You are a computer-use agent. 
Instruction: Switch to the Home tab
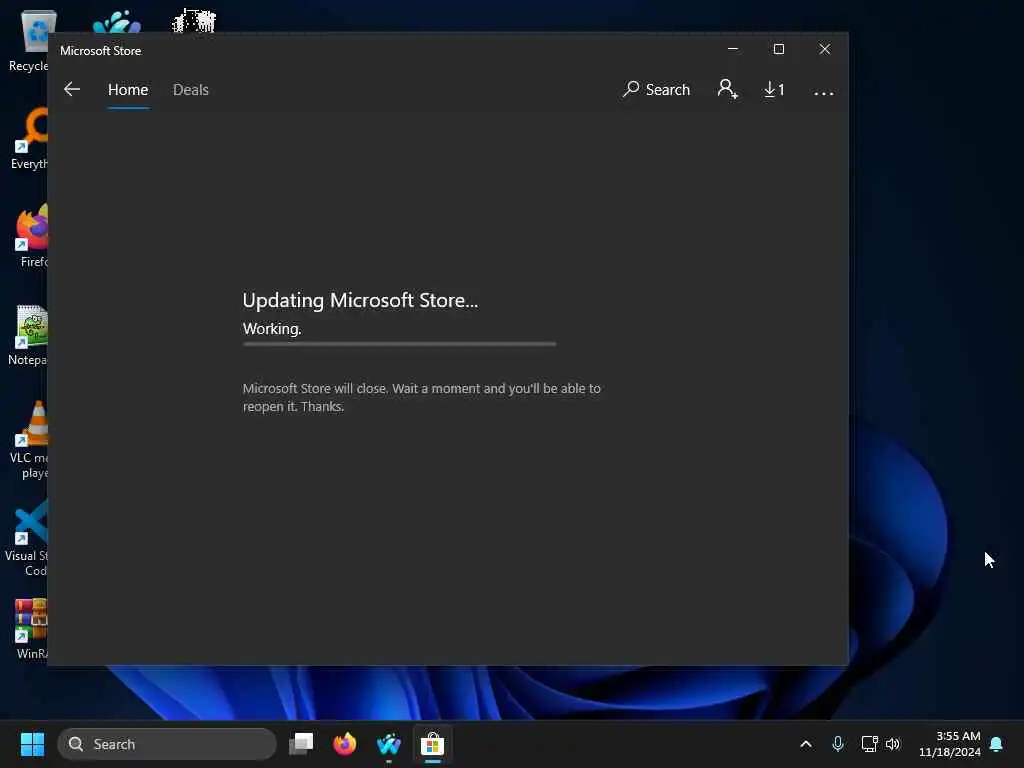[x=128, y=89]
